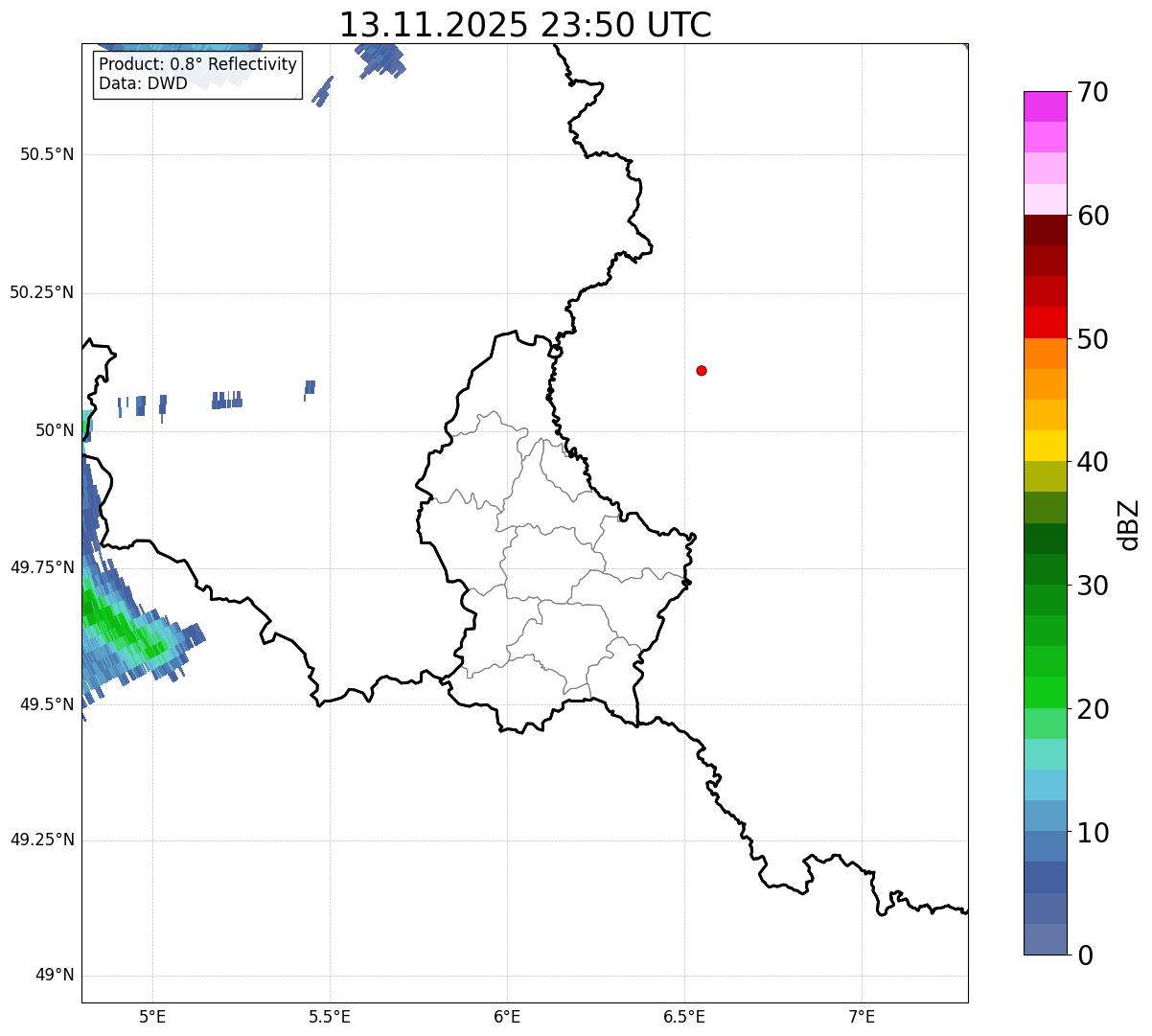This screenshot has height=1036, width=1152.
Task: Click the 5.5°E longitude label
Action: (330, 1016)
